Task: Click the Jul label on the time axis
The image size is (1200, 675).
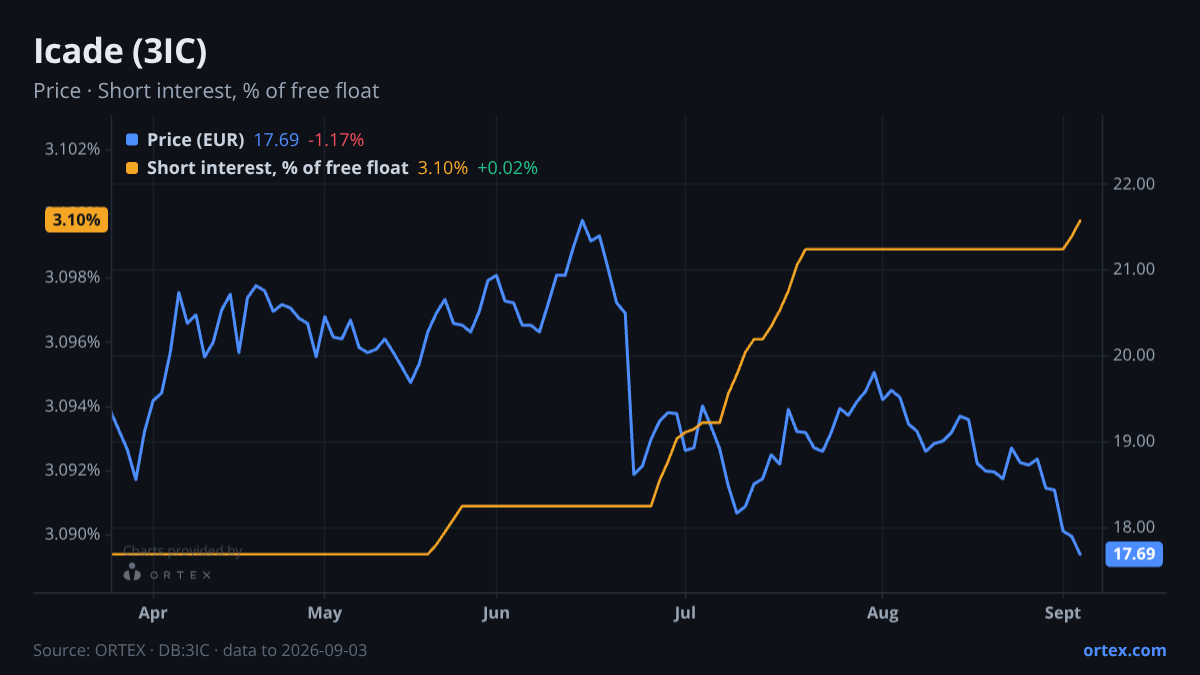Action: [x=685, y=612]
